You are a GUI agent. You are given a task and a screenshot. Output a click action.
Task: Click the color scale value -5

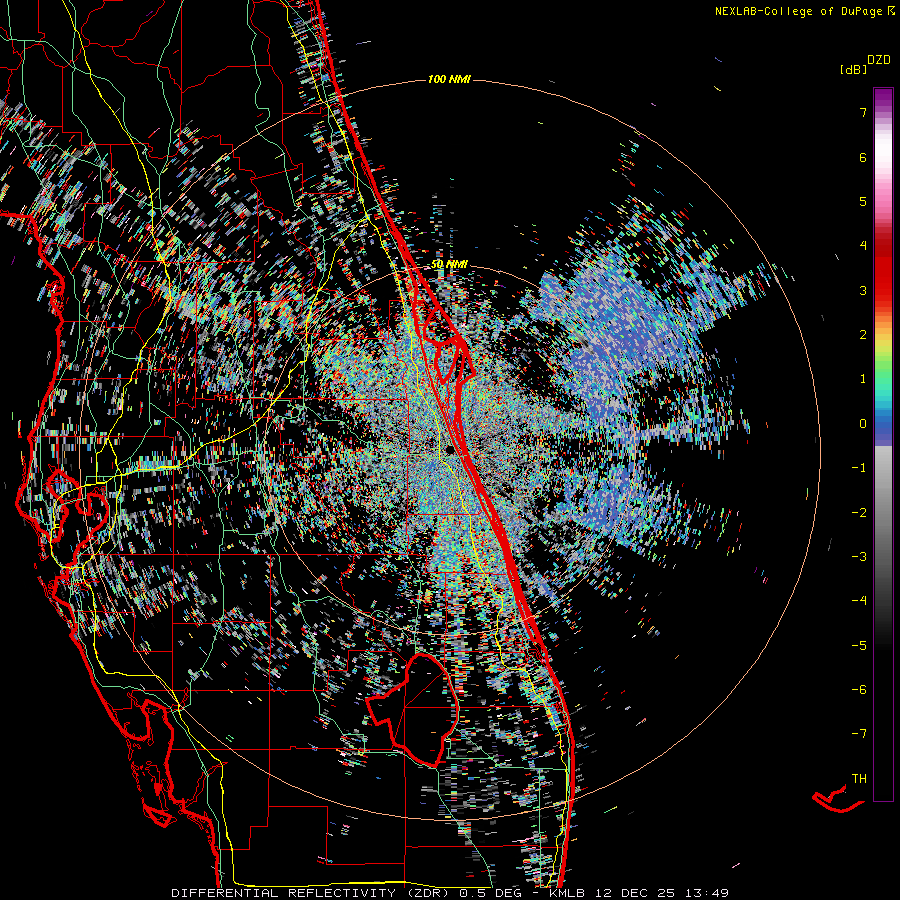pos(859,645)
